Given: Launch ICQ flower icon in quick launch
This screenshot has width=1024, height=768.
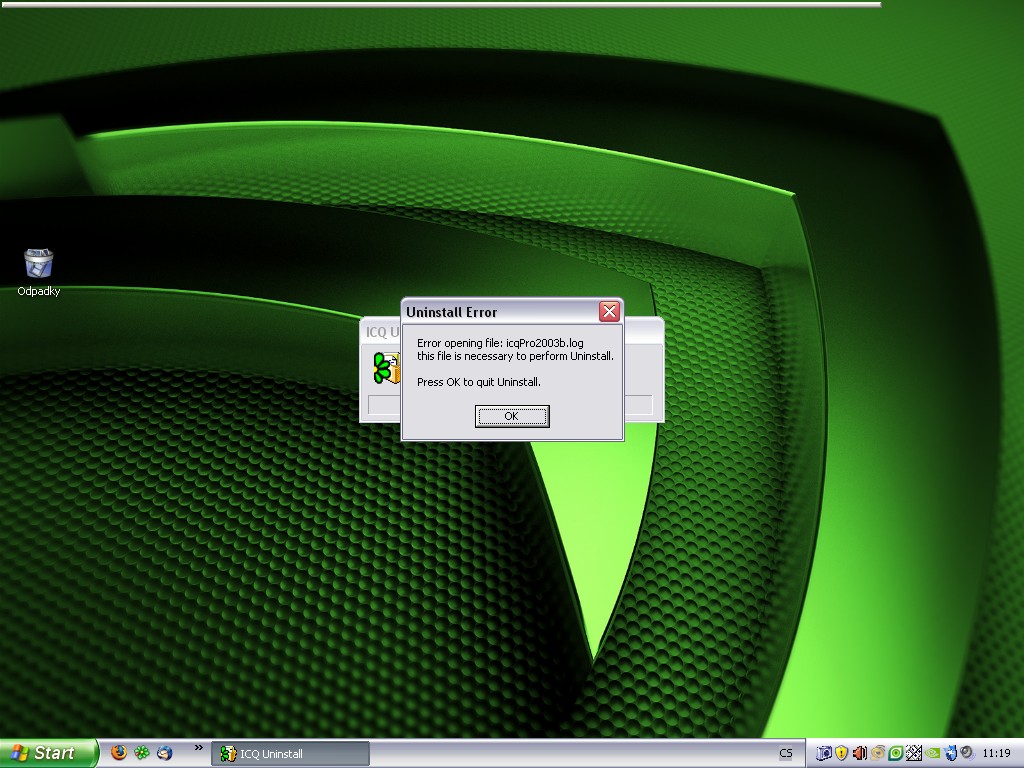Looking at the screenshot, I should pyautogui.click(x=142, y=753).
